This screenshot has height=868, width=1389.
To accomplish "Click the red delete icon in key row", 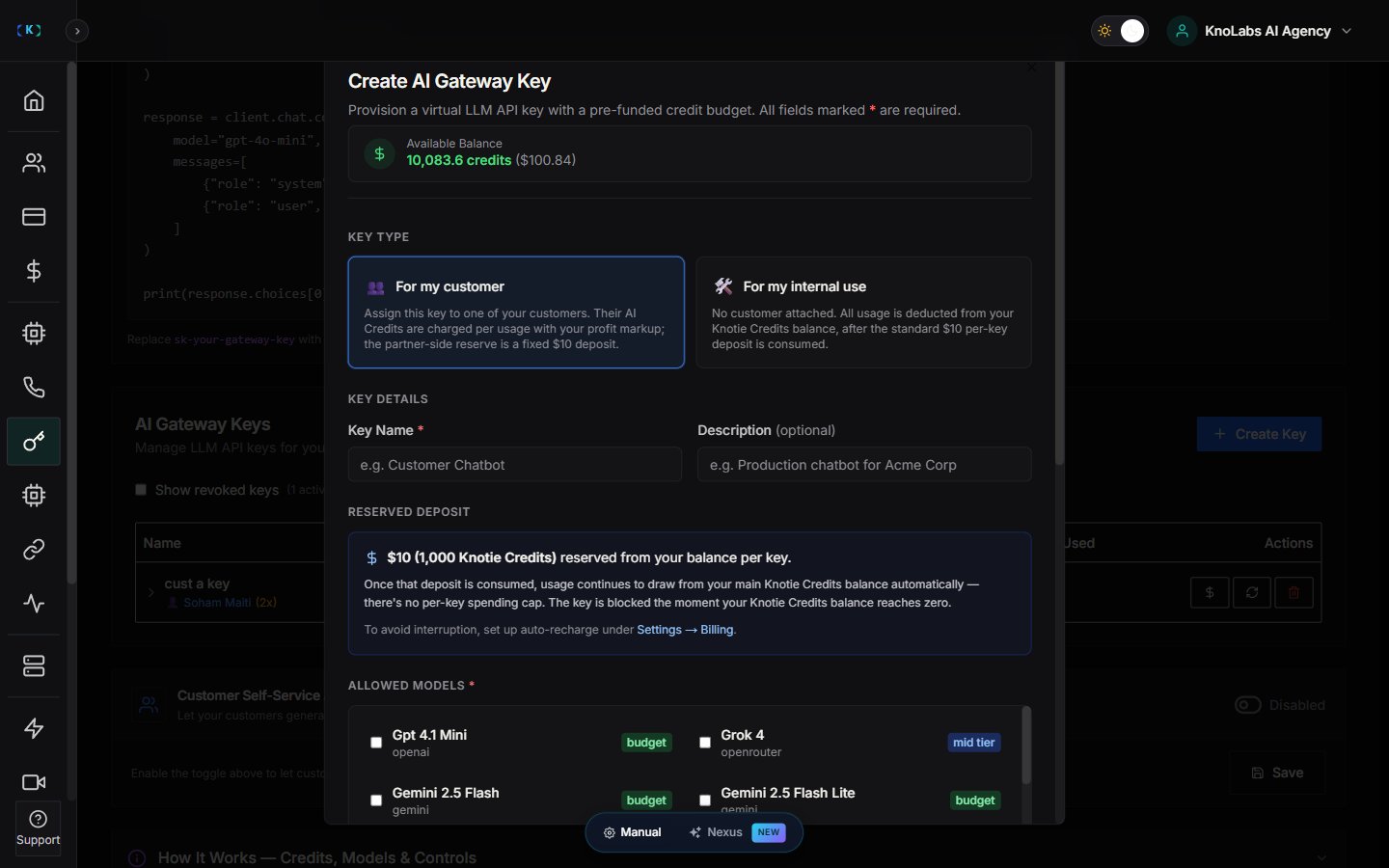I will pyautogui.click(x=1294, y=592).
